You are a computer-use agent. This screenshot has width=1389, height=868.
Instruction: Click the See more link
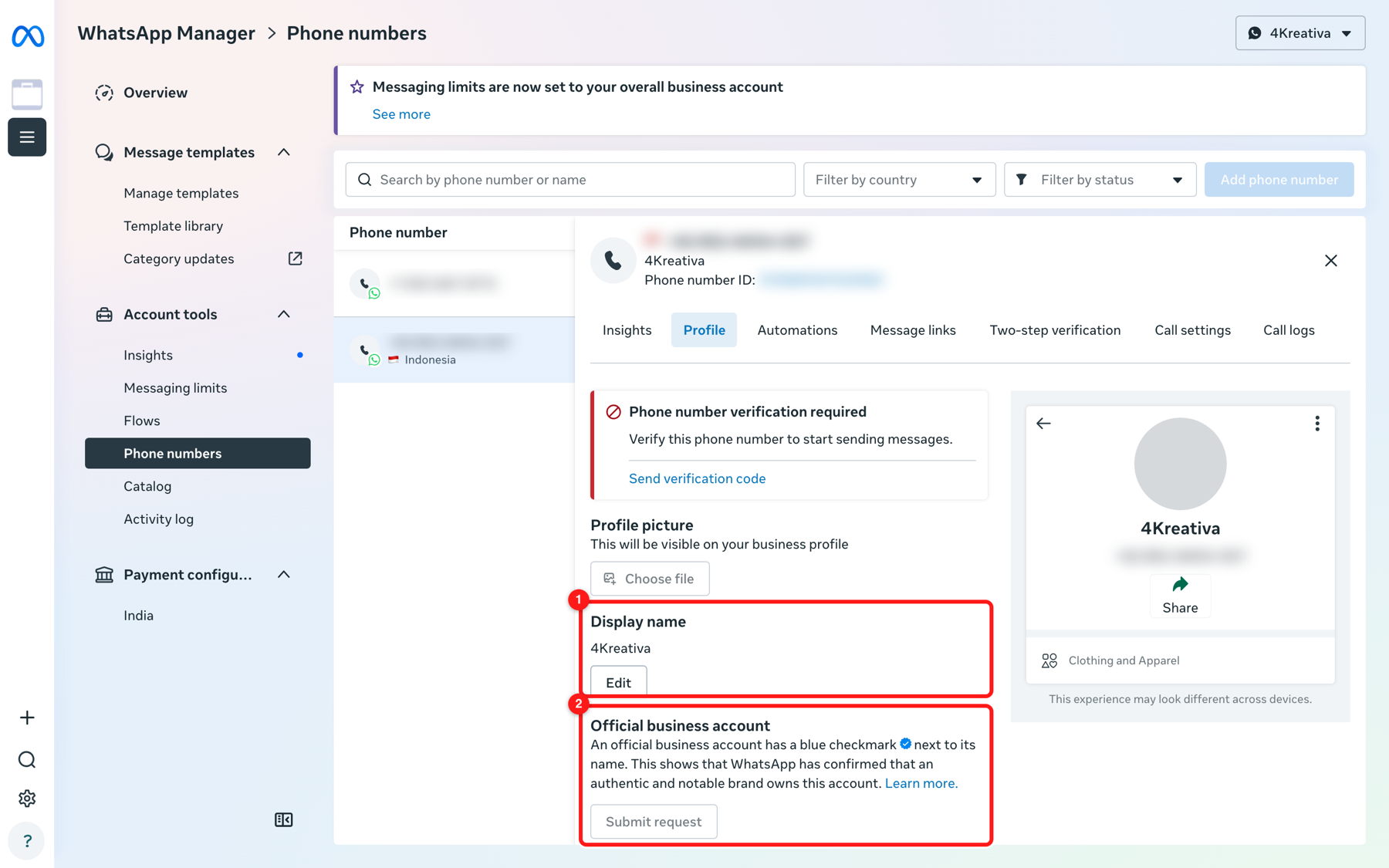coord(401,114)
